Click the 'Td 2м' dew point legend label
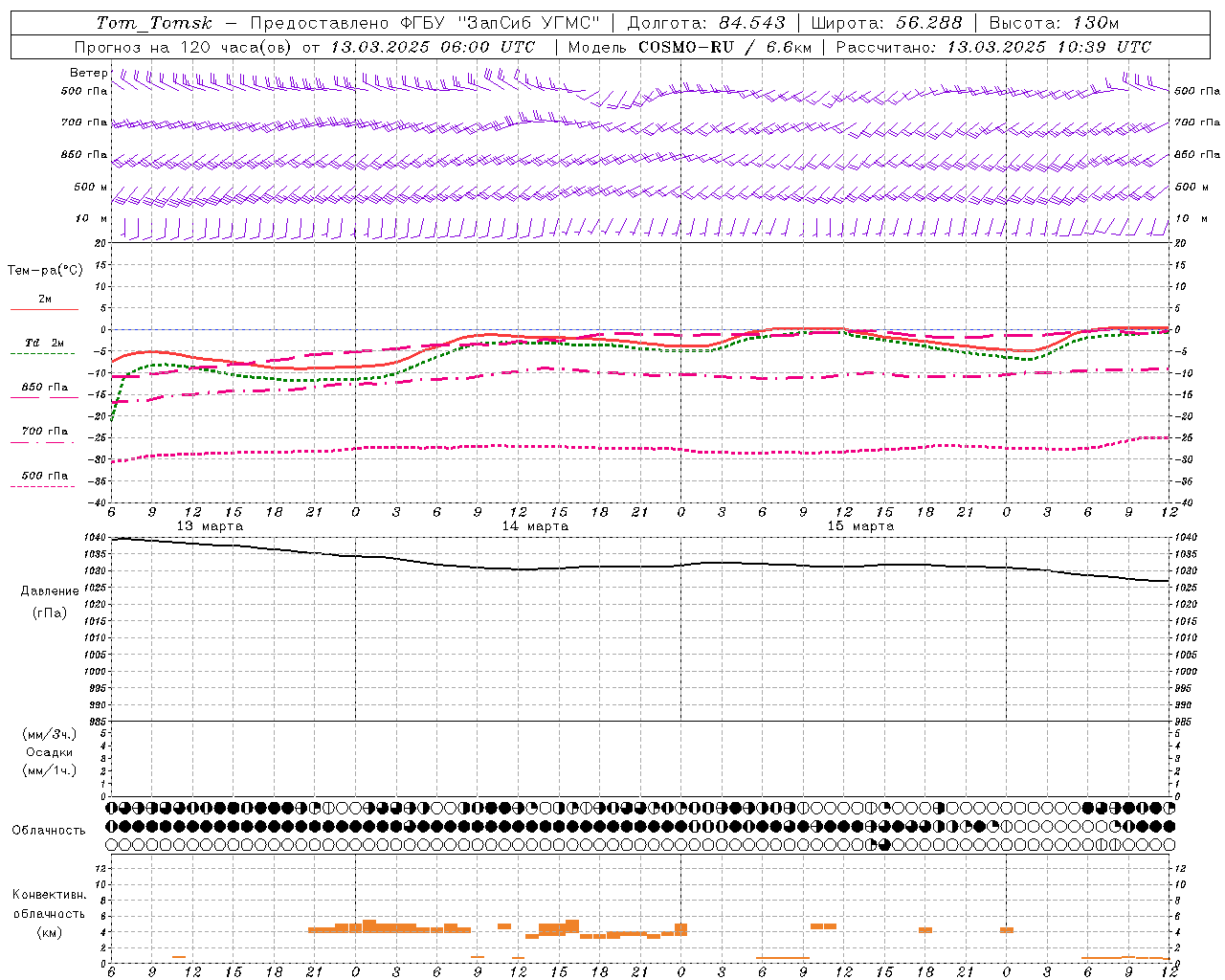The image size is (1225, 980). 44,343
